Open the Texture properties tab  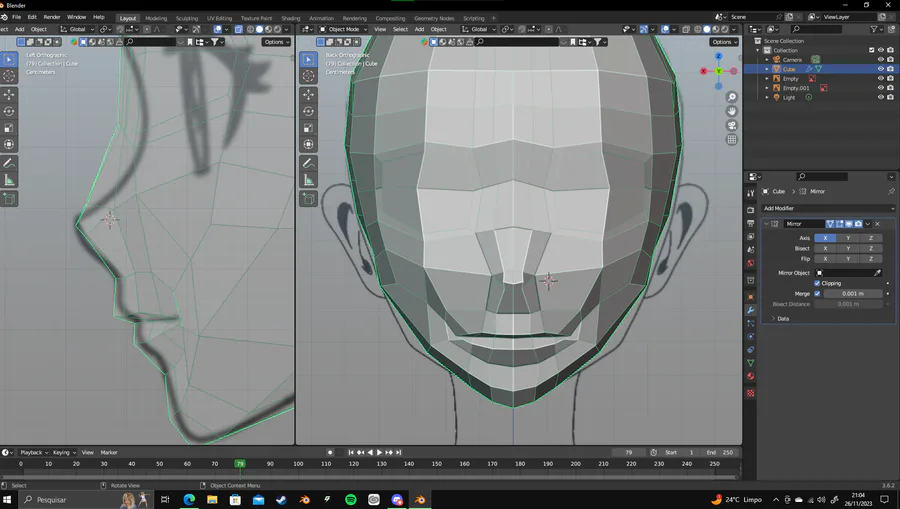click(x=750, y=393)
